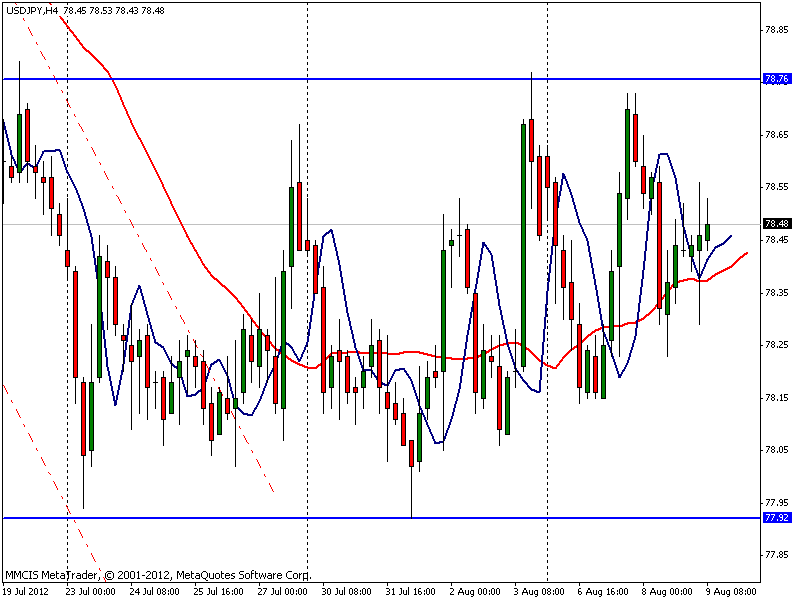This screenshot has height=600, width=800.
Task: Click the 77.85 price scale value
Action: click(x=776, y=555)
